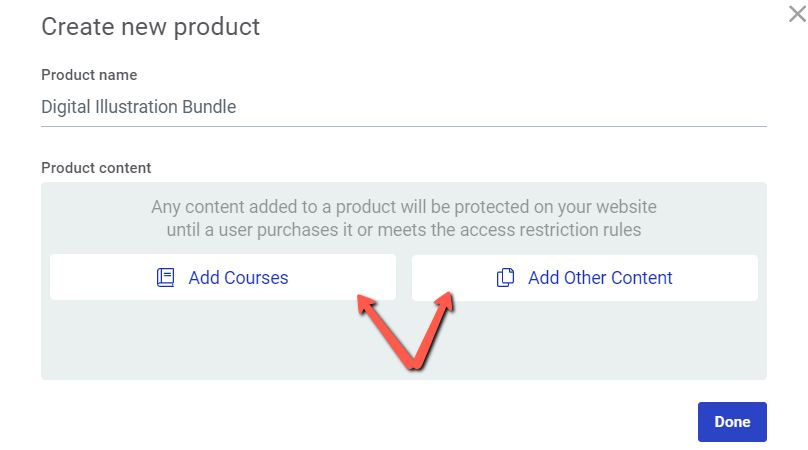Click the red arrowhead pointing at Add Other Content
Image resolution: width=808 pixels, height=450 pixels.
click(x=444, y=302)
